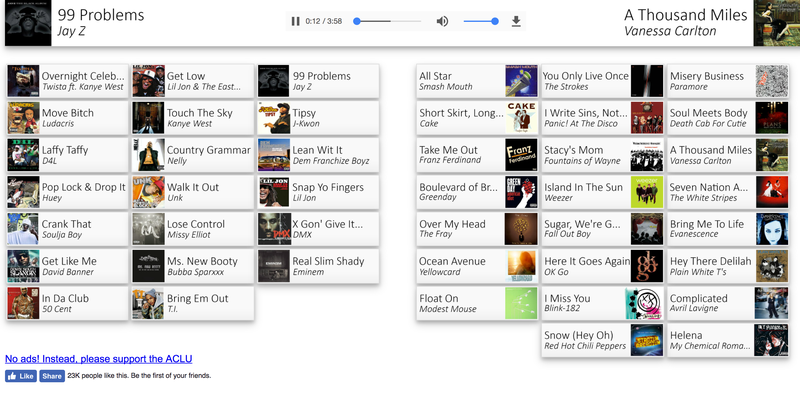
Task: Select Crank That album art
Action: tap(23, 229)
